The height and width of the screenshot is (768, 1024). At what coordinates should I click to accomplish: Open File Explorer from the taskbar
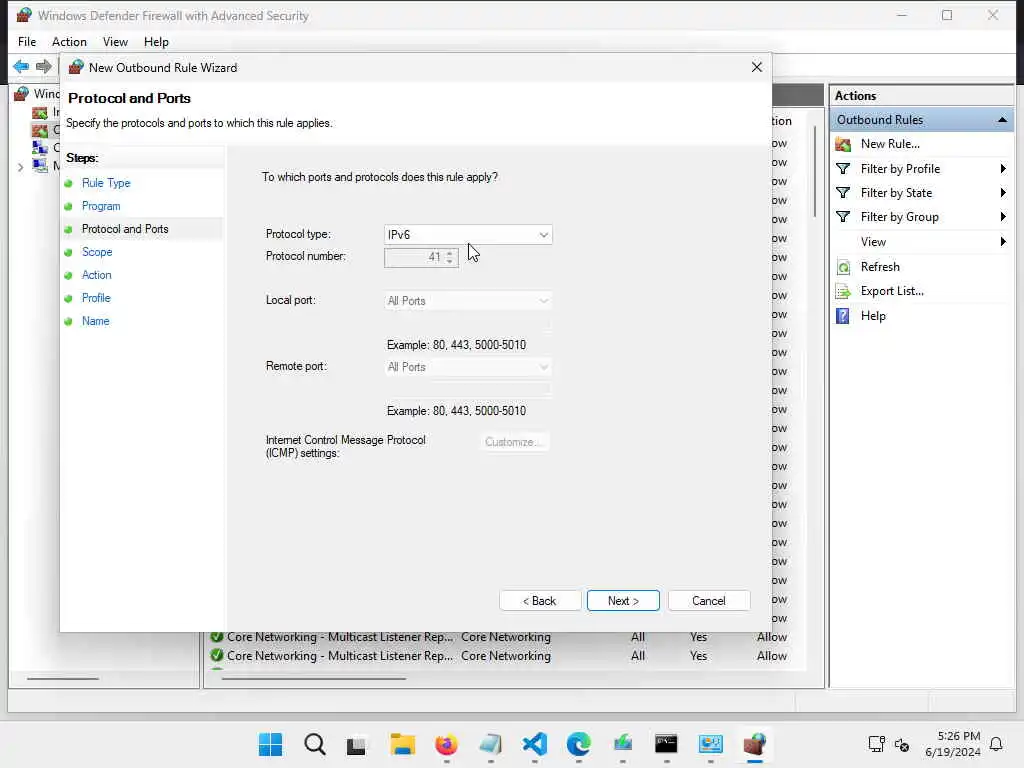(402, 744)
